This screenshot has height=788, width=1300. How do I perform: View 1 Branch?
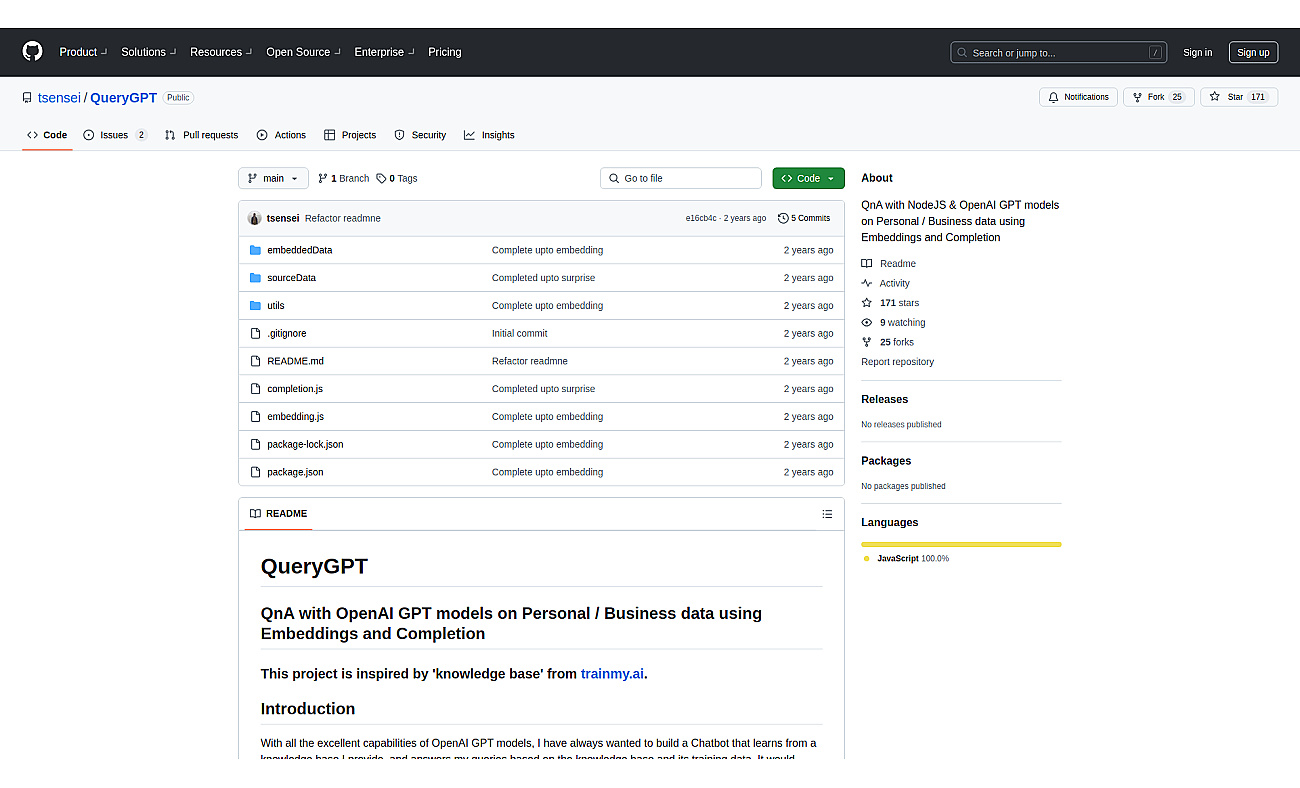pyautogui.click(x=343, y=178)
